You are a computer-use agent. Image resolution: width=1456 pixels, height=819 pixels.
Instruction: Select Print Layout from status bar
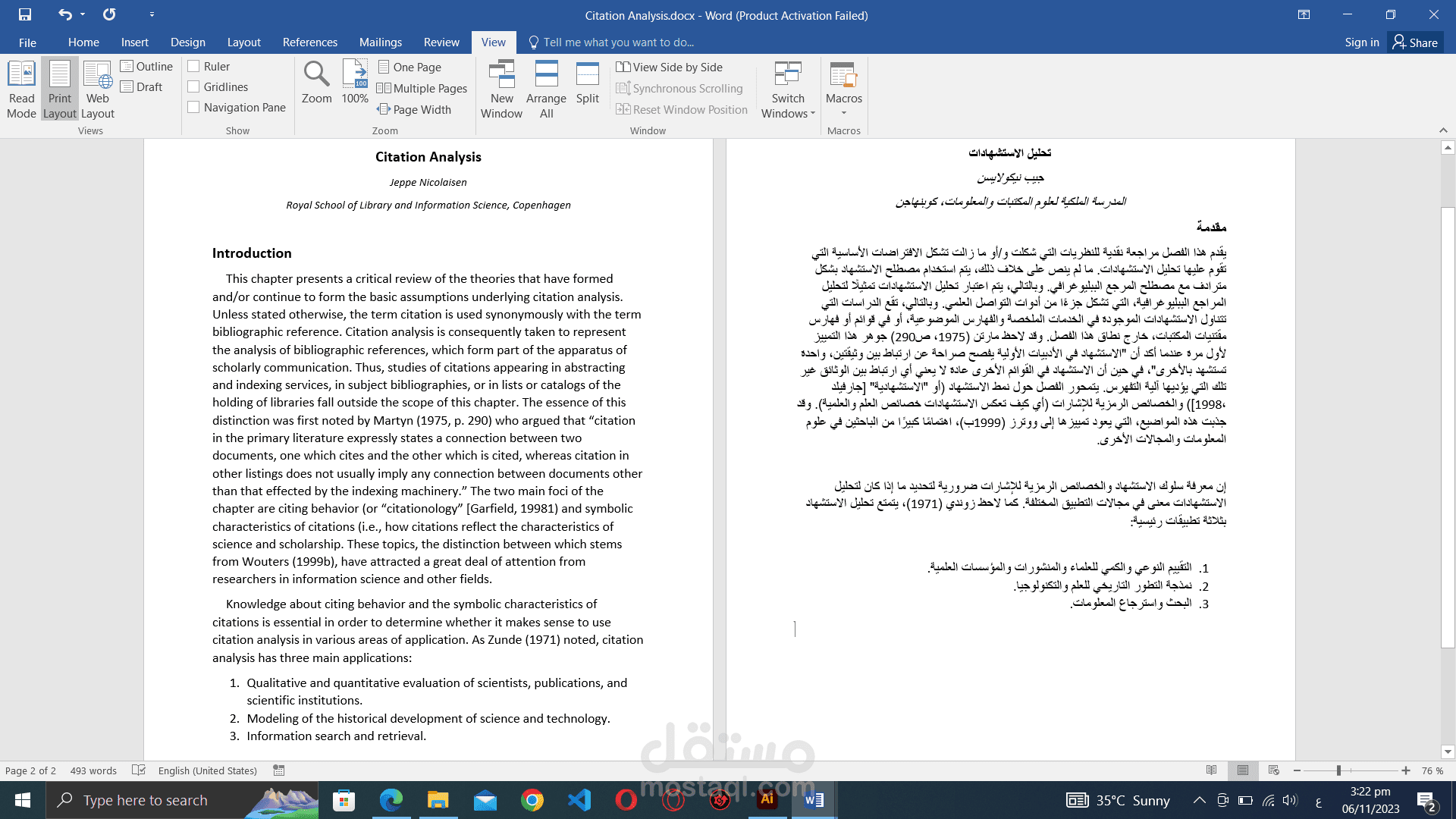(1243, 770)
